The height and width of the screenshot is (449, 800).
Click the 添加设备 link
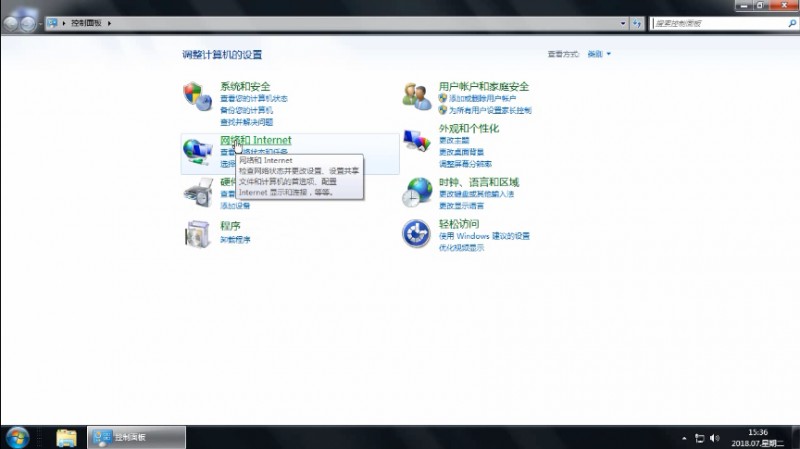pos(235,205)
